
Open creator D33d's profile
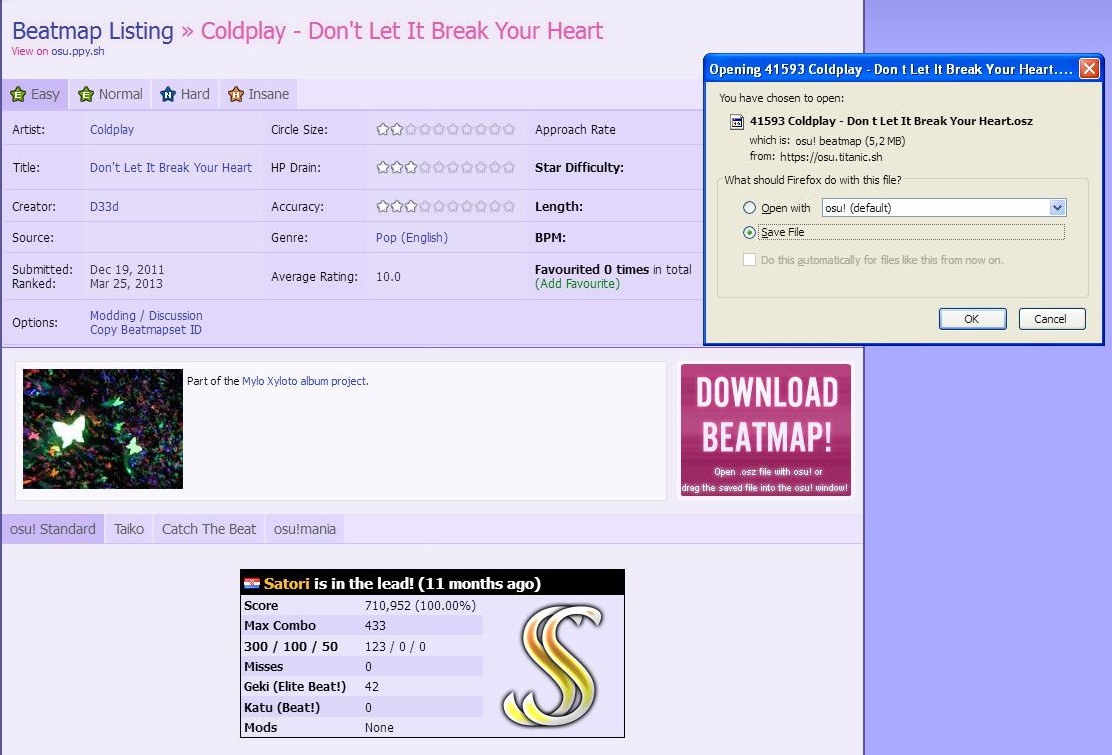coord(104,207)
